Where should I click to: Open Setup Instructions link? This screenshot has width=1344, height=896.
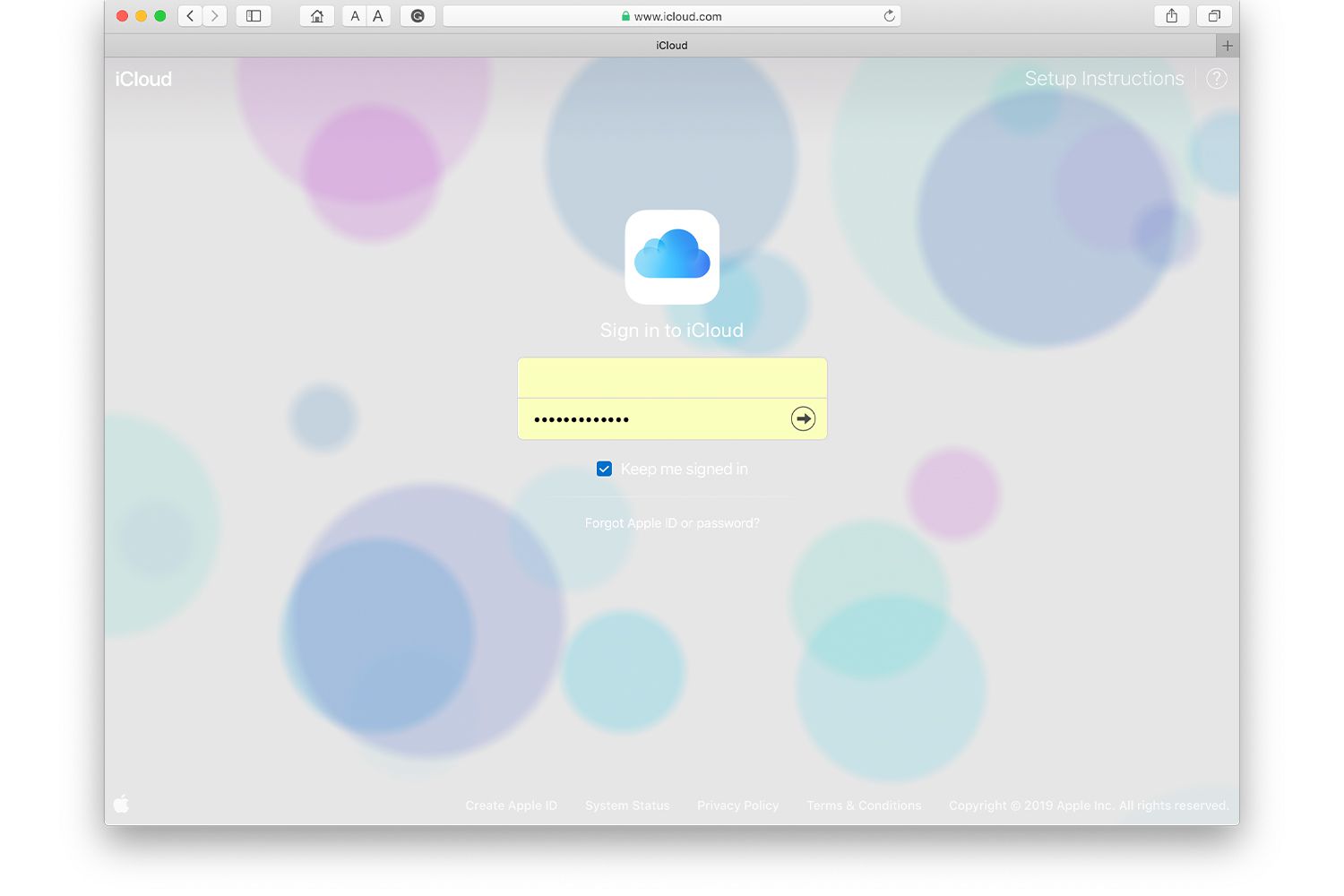pos(1104,79)
